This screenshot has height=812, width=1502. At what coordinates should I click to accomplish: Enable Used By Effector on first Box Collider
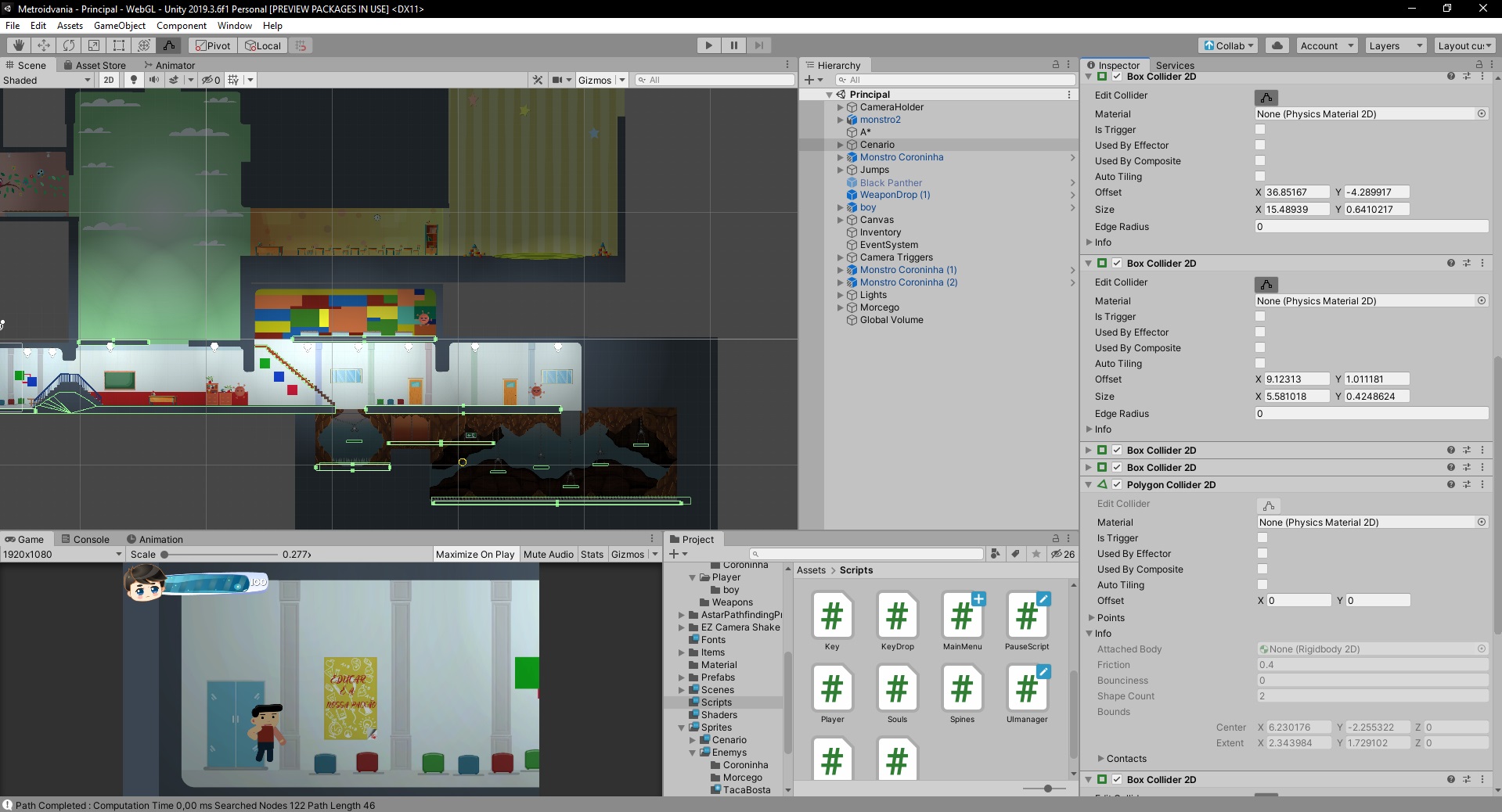1260,145
